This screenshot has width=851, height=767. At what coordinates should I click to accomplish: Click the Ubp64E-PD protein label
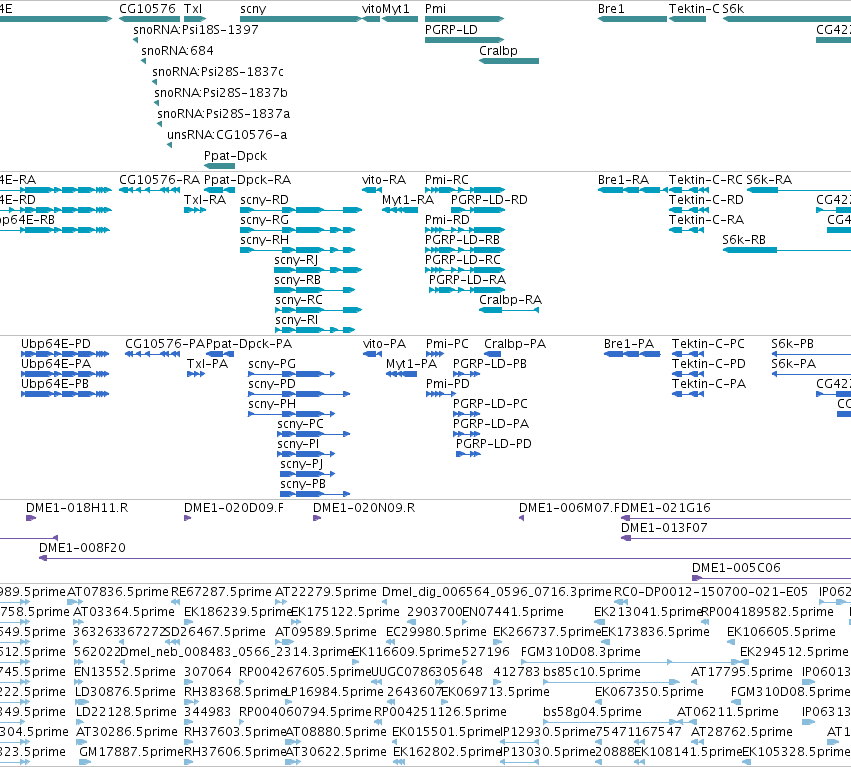56,344
